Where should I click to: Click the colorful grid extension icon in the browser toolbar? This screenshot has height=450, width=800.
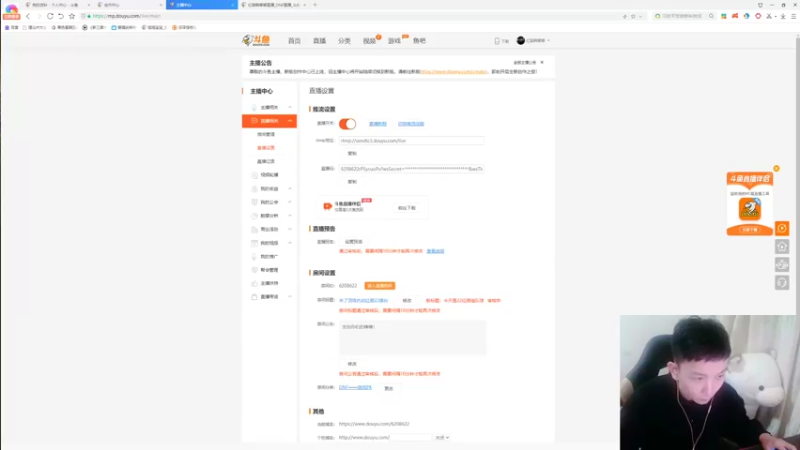click(723, 16)
